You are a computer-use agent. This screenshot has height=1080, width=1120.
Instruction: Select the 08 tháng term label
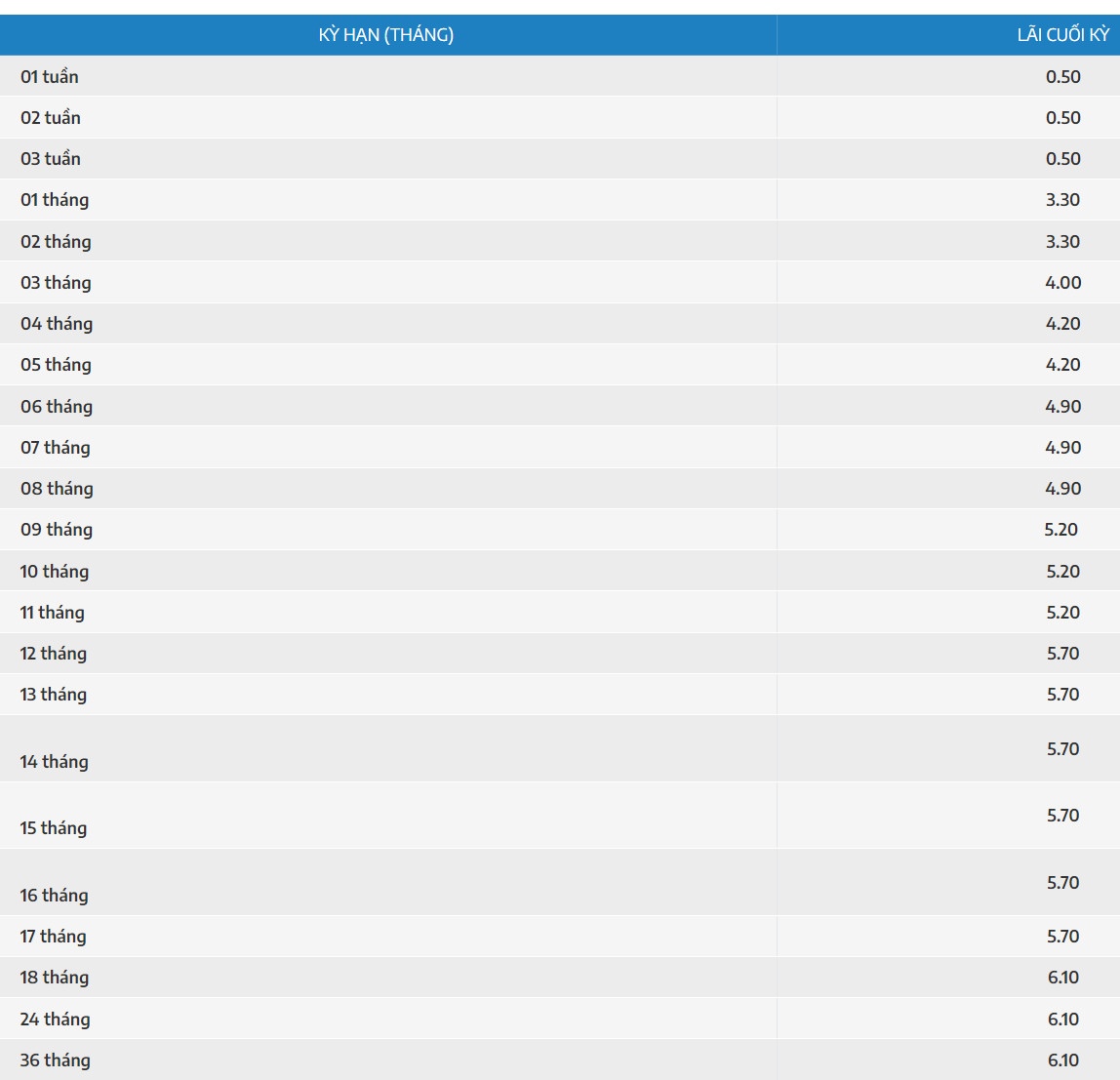(57, 489)
